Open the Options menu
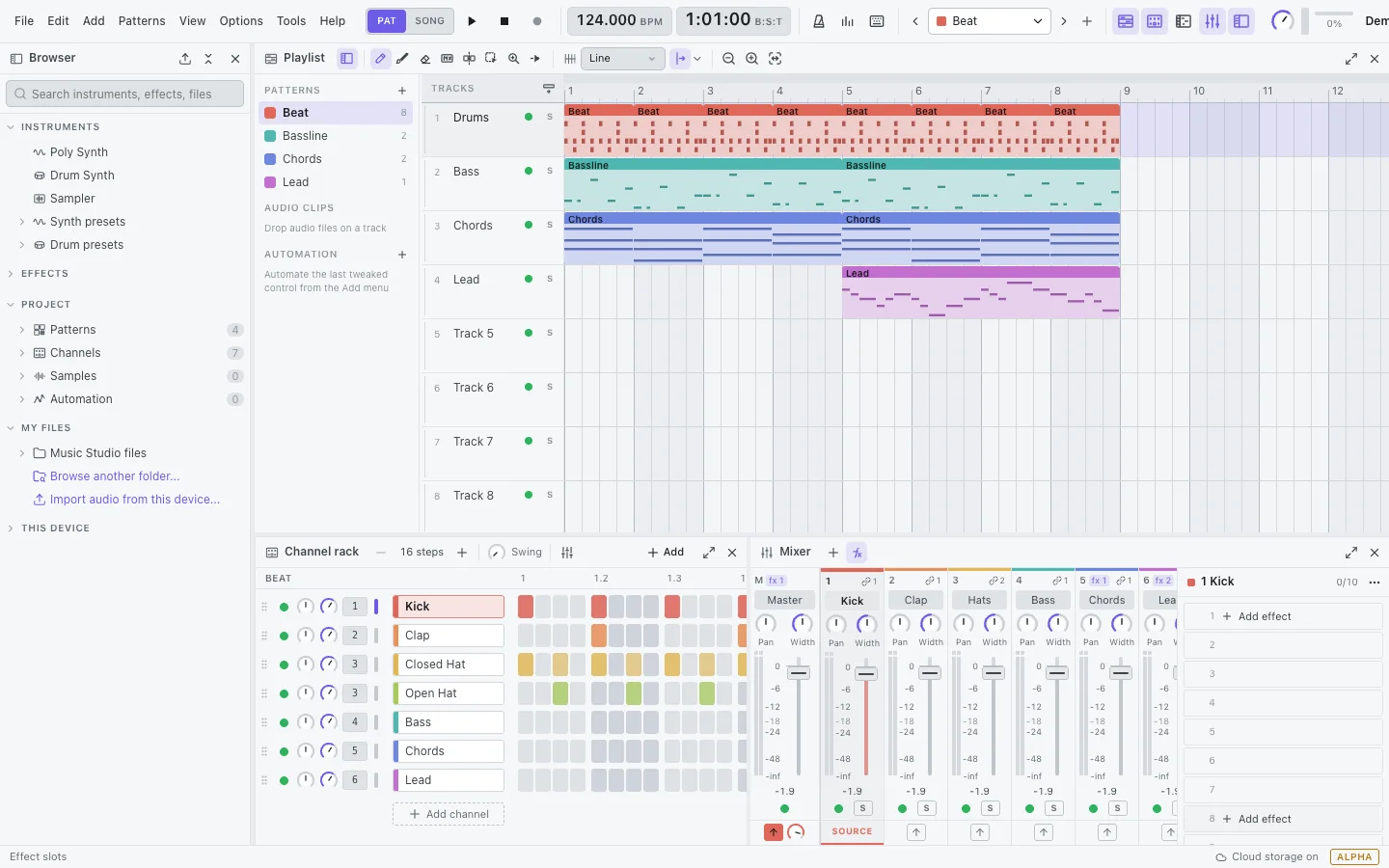 [241, 21]
